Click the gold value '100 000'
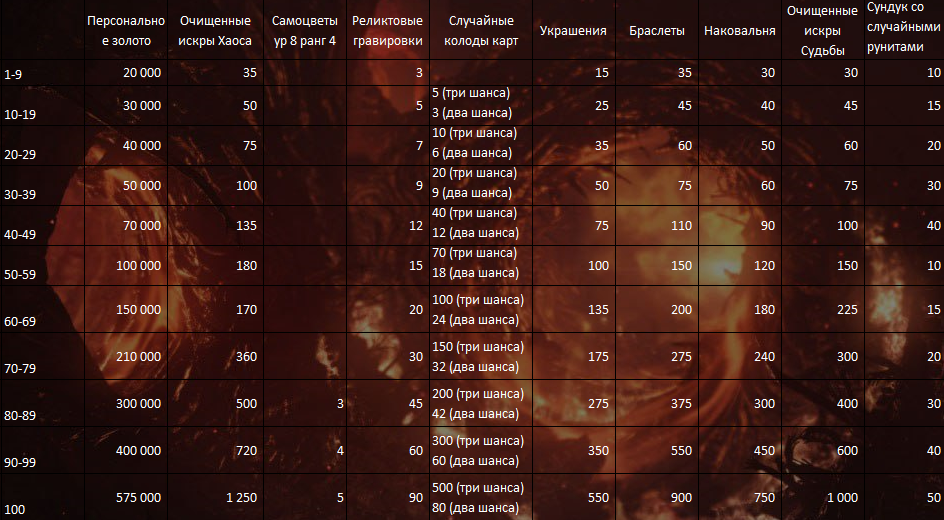The width and height of the screenshot is (944, 520). point(138,265)
